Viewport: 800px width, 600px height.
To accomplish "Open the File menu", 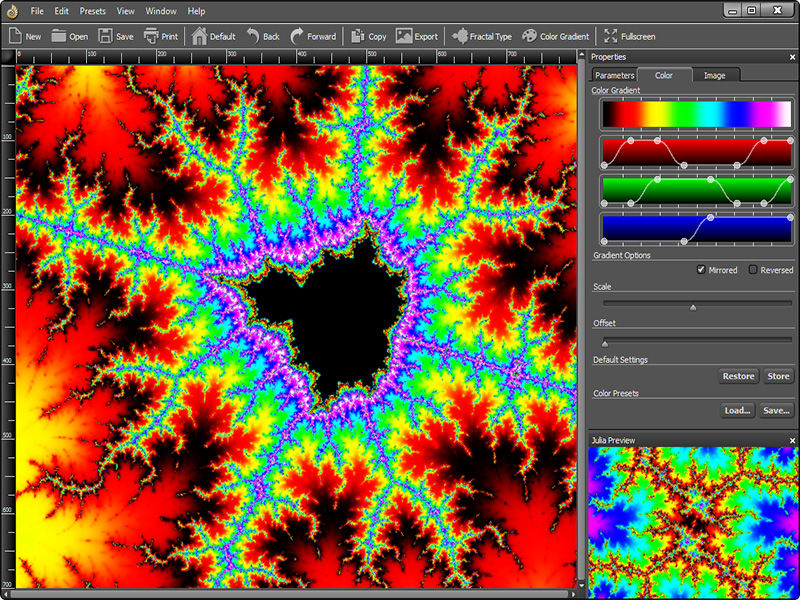I will pos(37,11).
